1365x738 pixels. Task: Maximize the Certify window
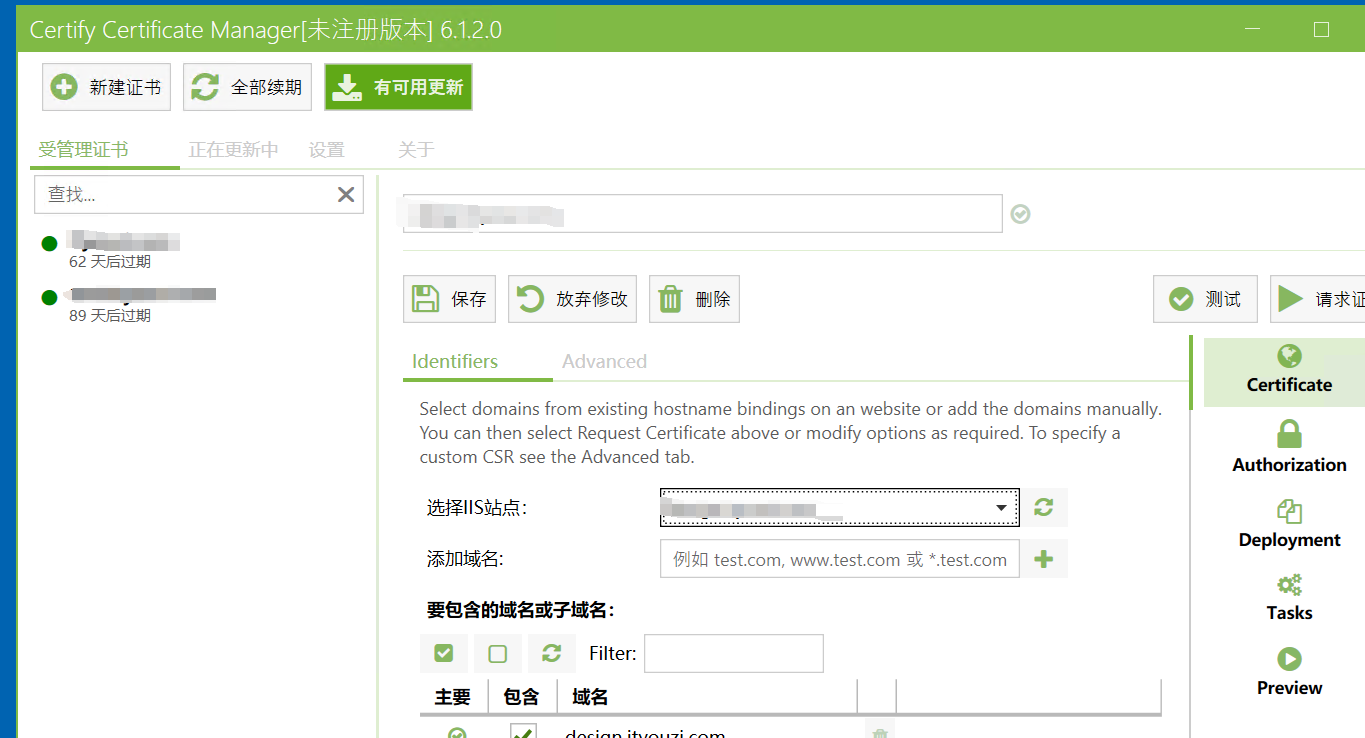pyautogui.click(x=1321, y=30)
